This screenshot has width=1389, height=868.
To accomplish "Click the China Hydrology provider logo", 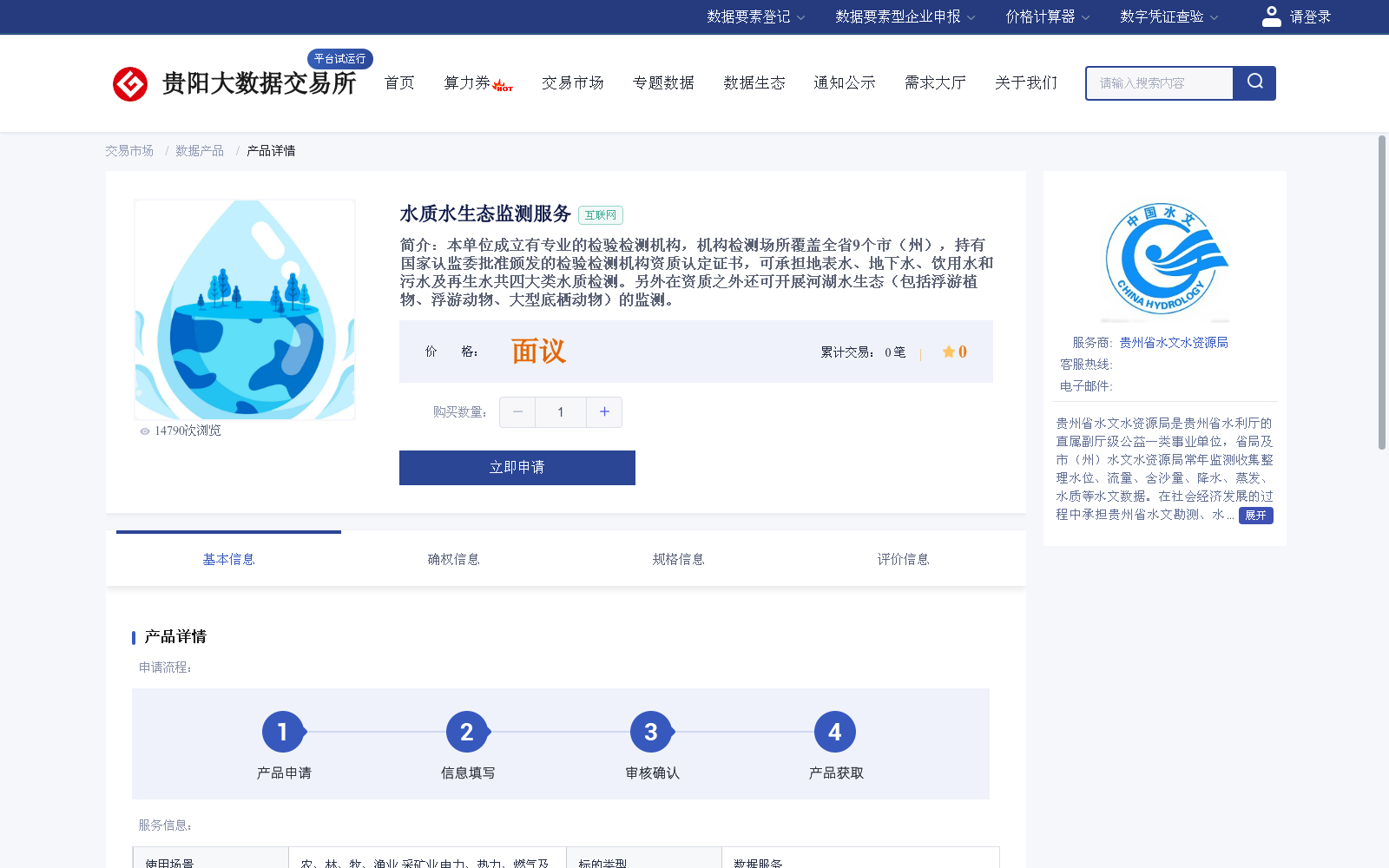I will click(x=1165, y=261).
